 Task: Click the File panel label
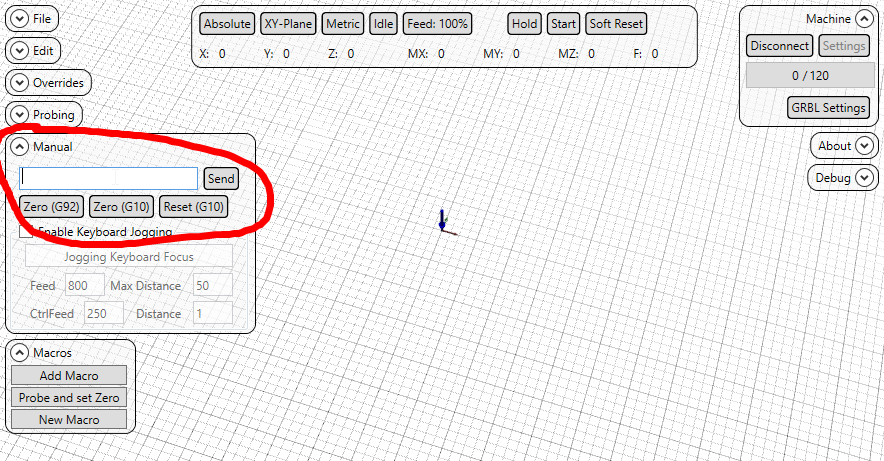(42, 19)
